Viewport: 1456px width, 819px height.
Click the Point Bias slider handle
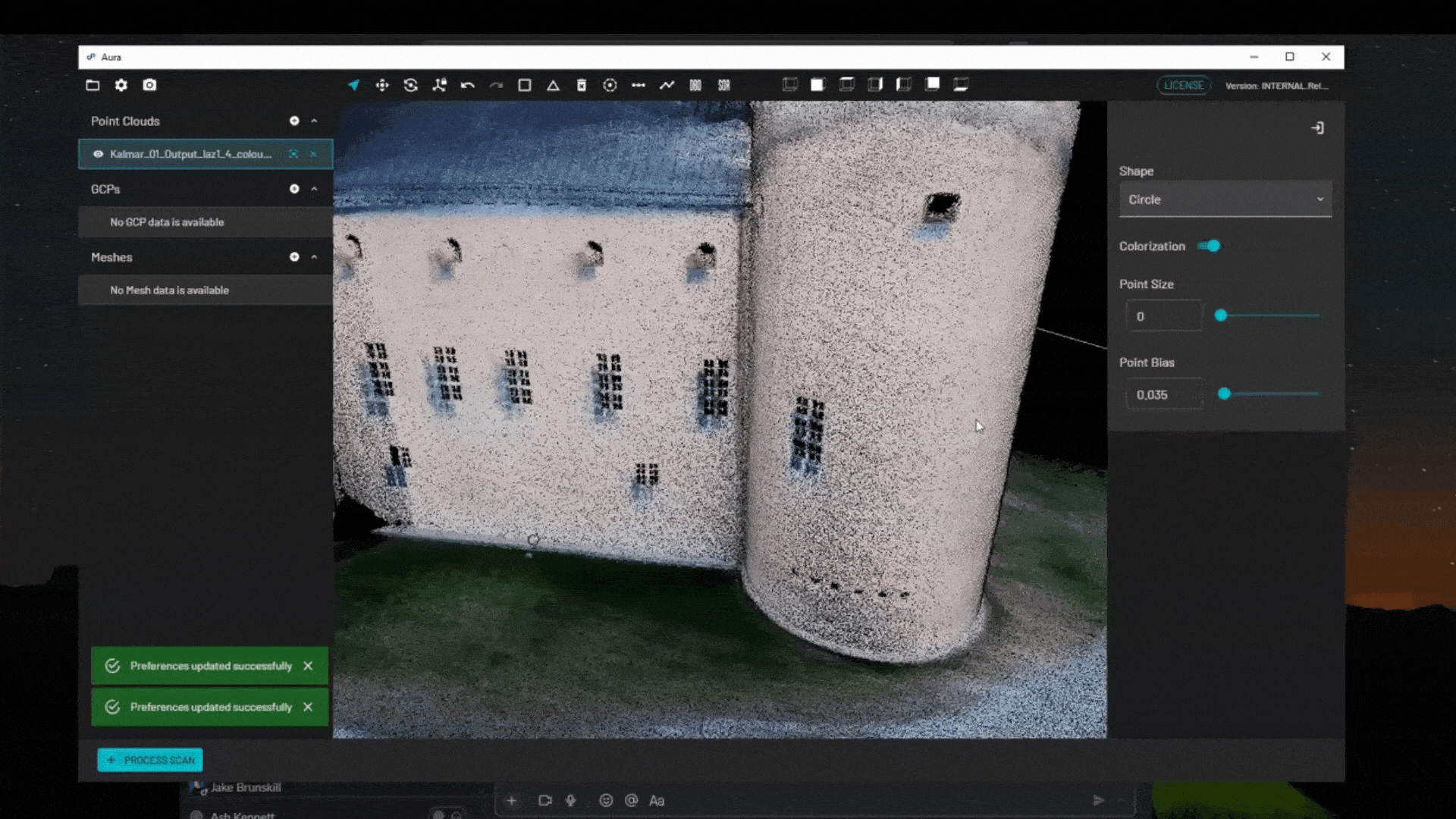[x=1224, y=394]
